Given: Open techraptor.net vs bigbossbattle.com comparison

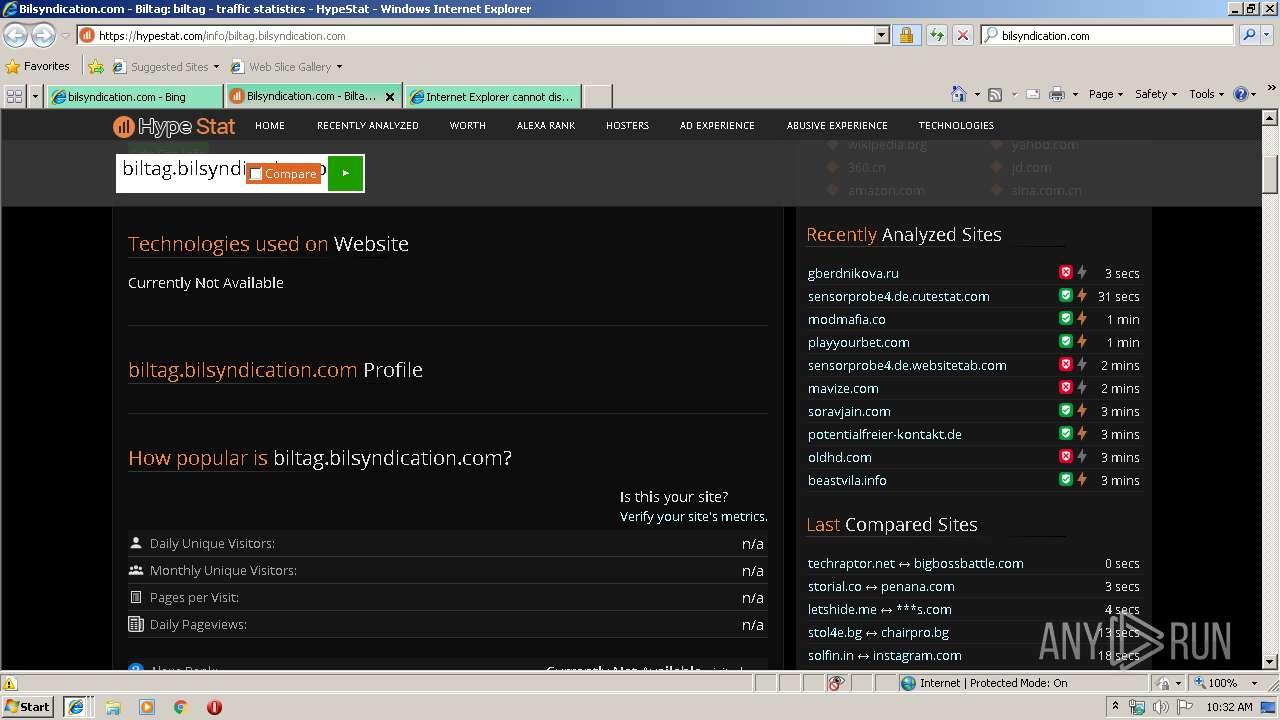Looking at the screenshot, I should tap(916, 563).
